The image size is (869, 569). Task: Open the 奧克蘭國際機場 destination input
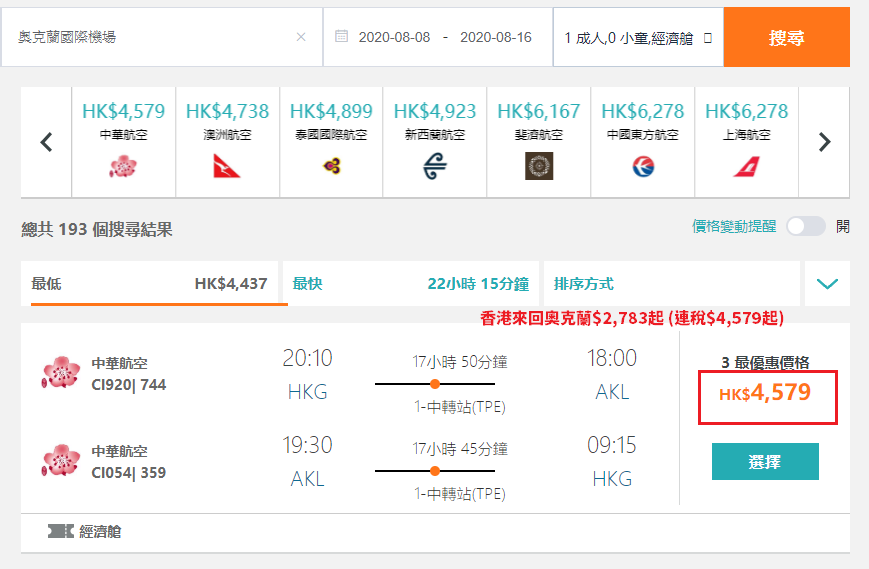[162, 37]
